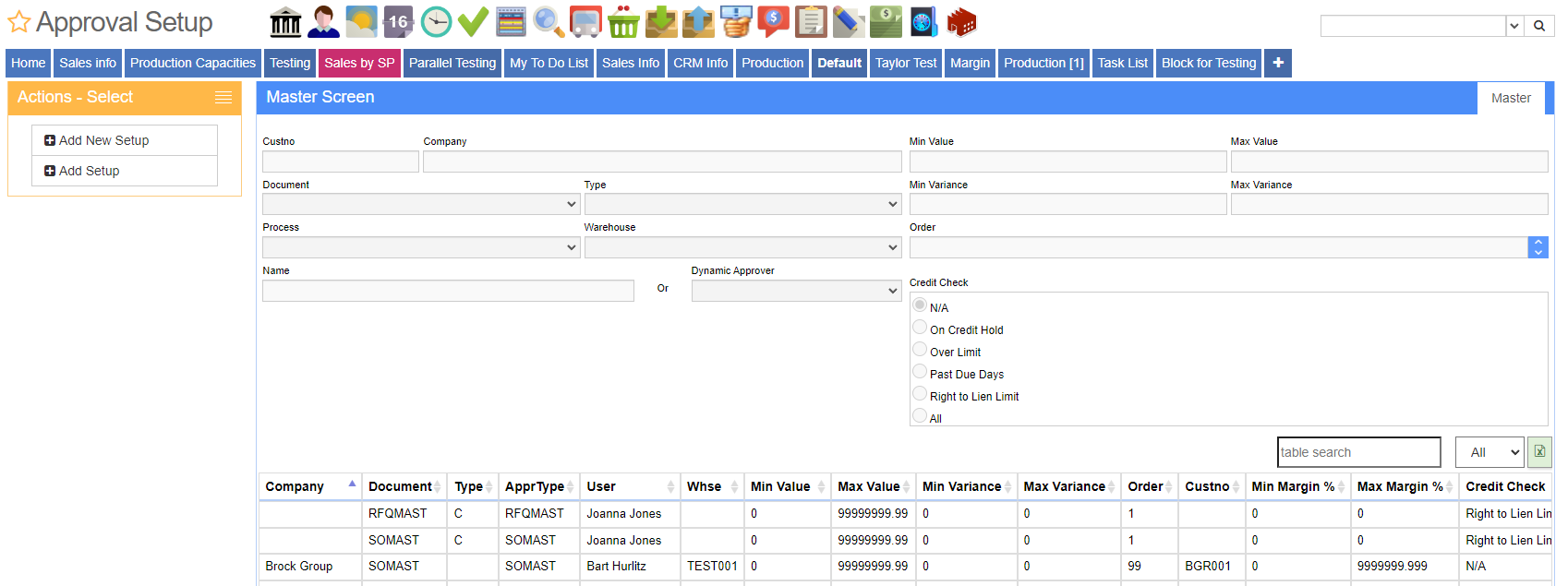Open the green shopping basket icon
1568x586 pixels.
click(623, 22)
